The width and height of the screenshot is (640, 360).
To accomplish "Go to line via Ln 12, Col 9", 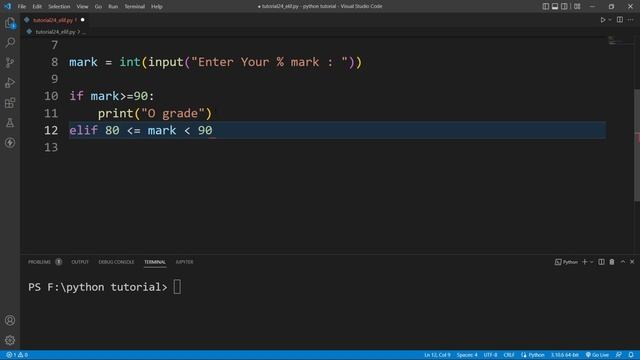I will pos(437,355).
